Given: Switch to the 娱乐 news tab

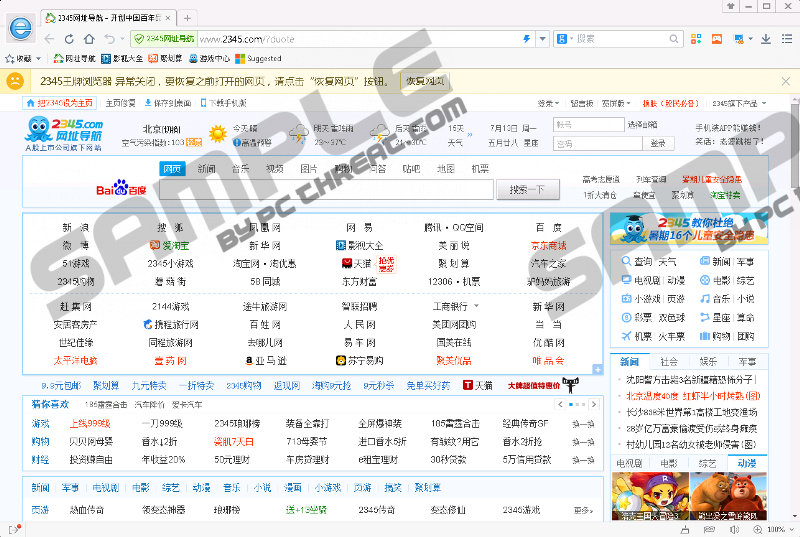Looking at the screenshot, I should point(708,362).
